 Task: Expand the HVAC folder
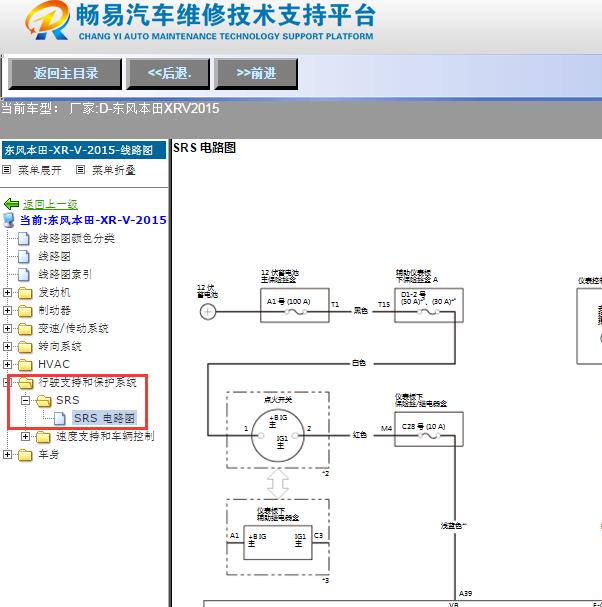point(7,364)
